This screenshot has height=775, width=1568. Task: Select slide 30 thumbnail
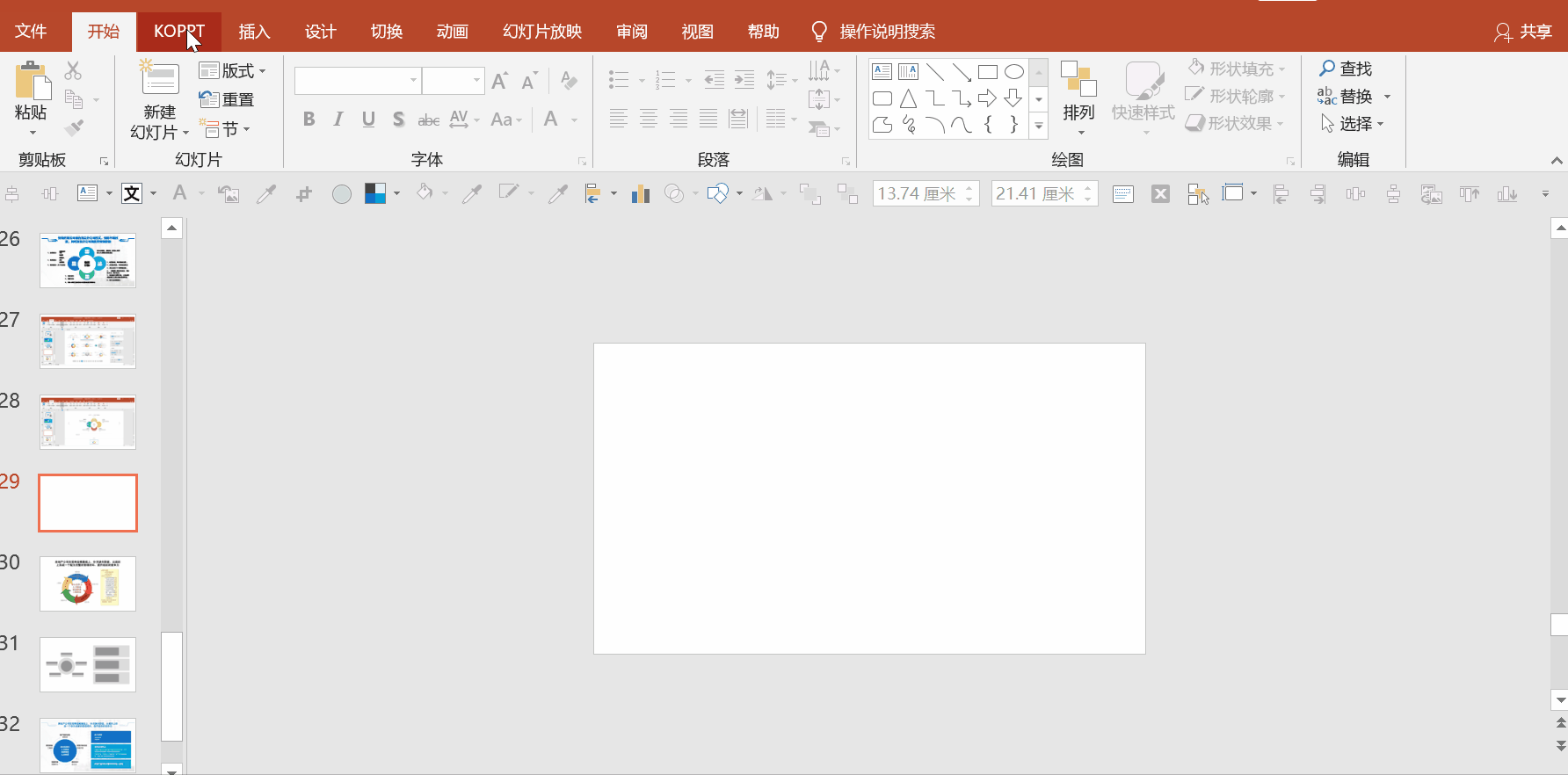click(x=88, y=583)
